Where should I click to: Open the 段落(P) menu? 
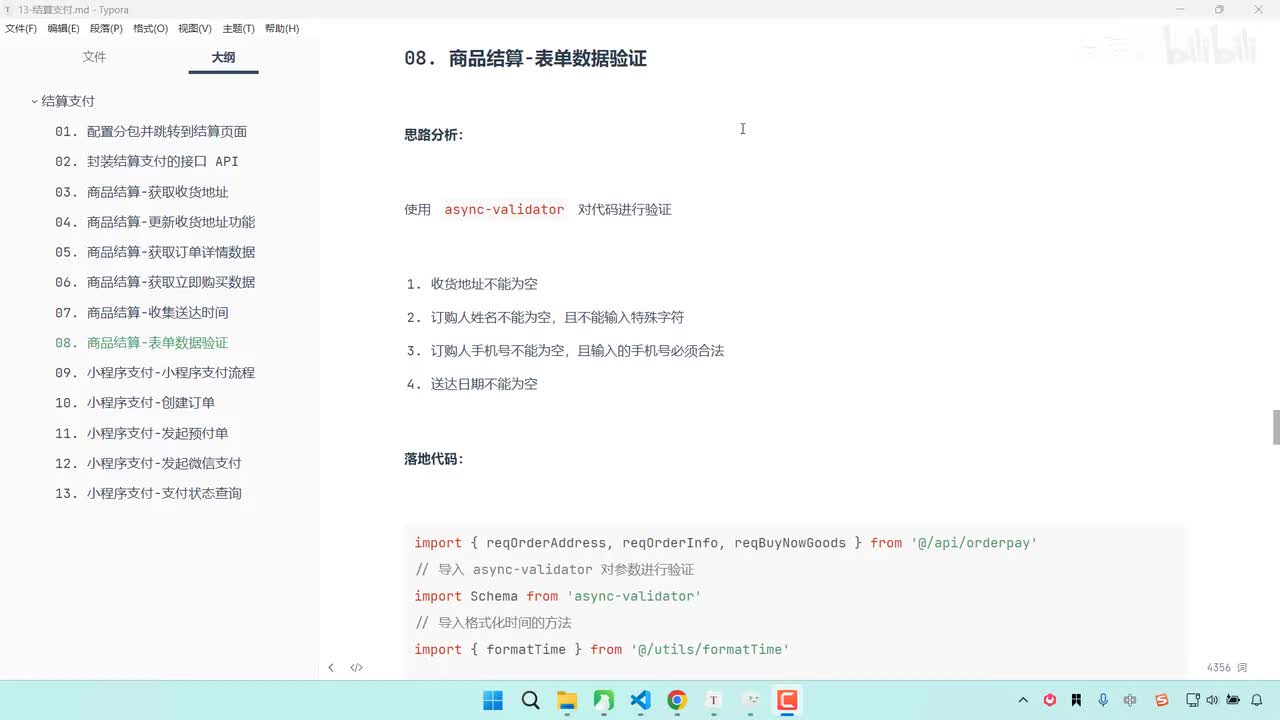pyautogui.click(x=107, y=29)
